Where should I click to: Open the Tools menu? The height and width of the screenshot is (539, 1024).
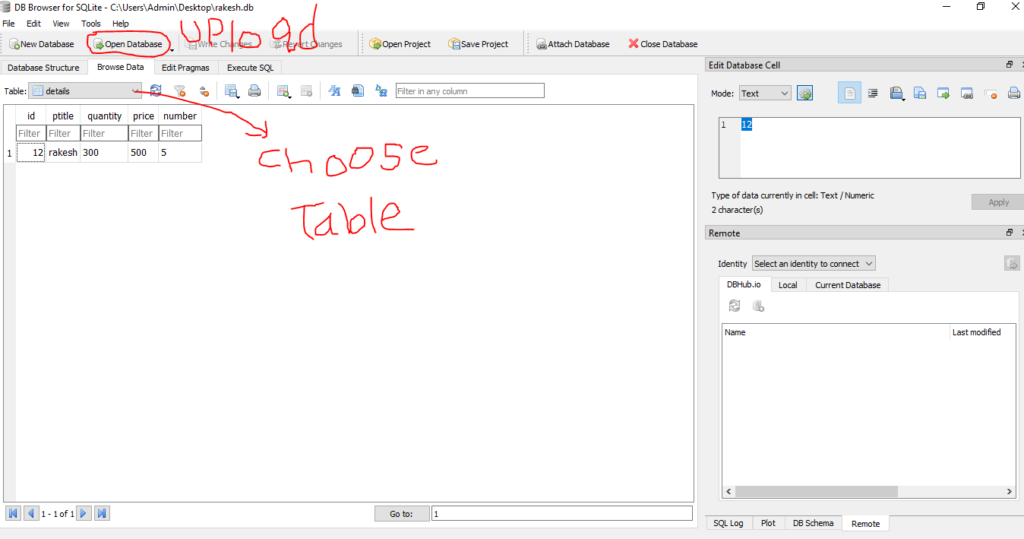click(91, 24)
